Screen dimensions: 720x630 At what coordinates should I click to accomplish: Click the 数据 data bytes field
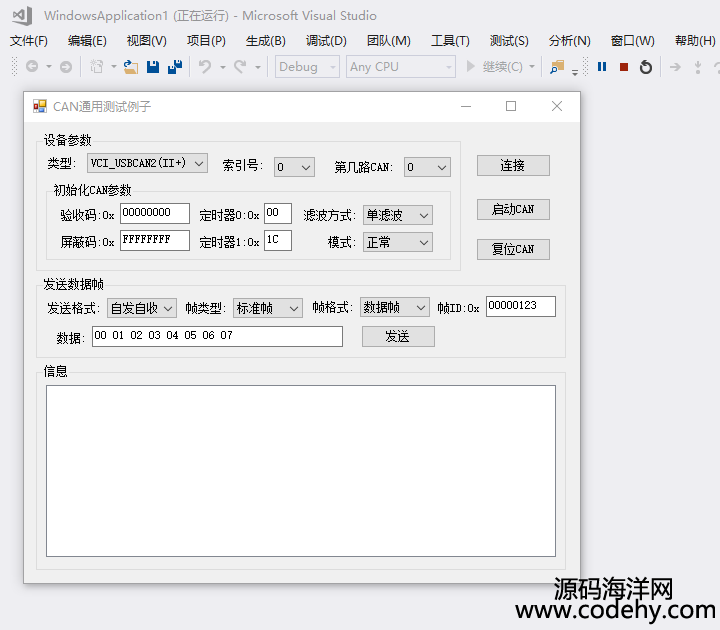pos(217,337)
